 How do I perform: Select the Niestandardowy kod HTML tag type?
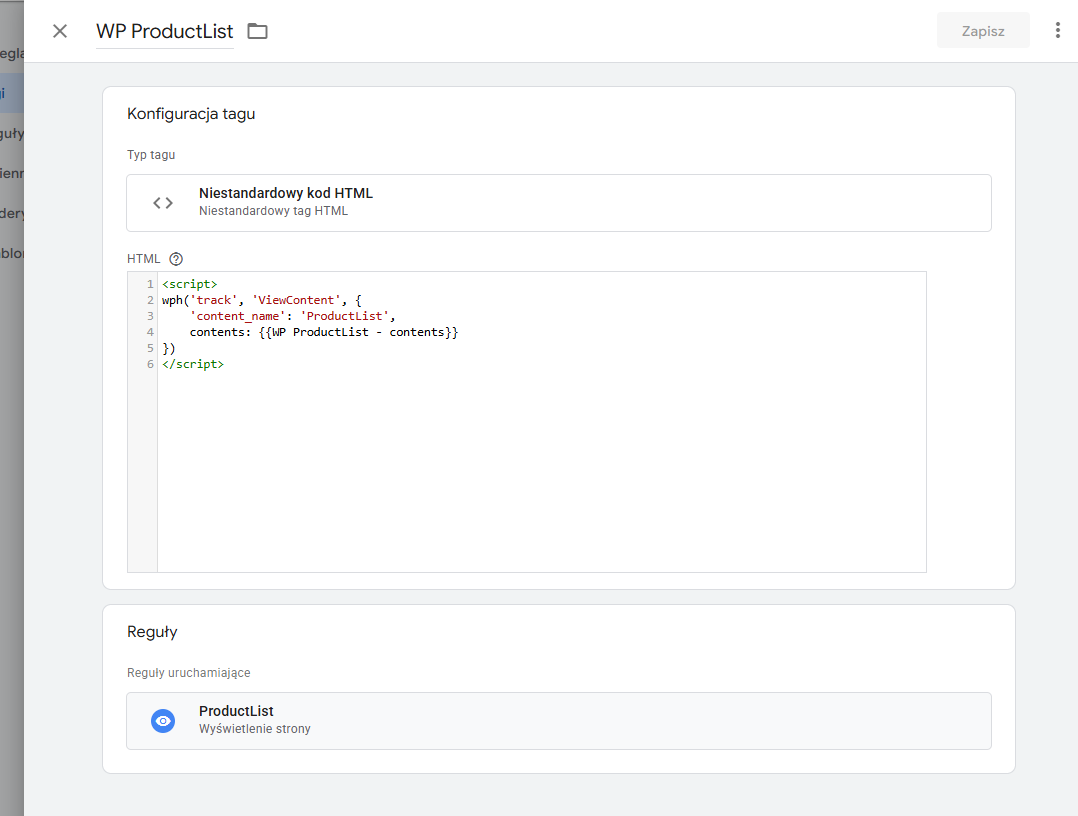558,203
